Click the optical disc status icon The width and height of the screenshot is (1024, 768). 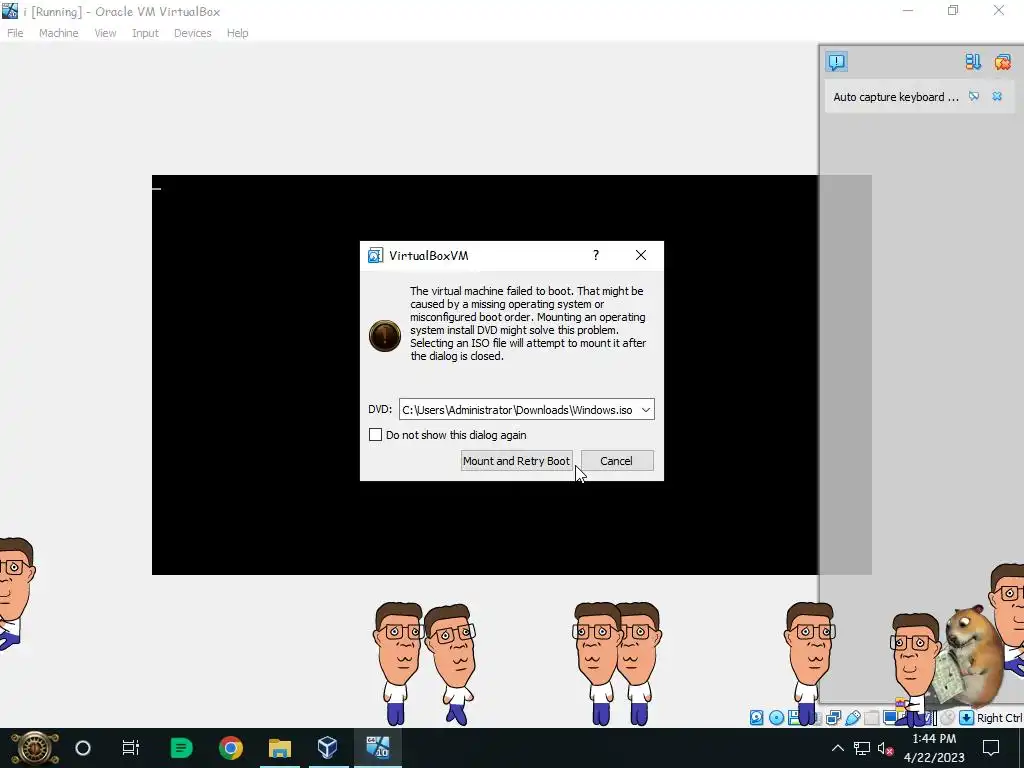[x=776, y=718]
